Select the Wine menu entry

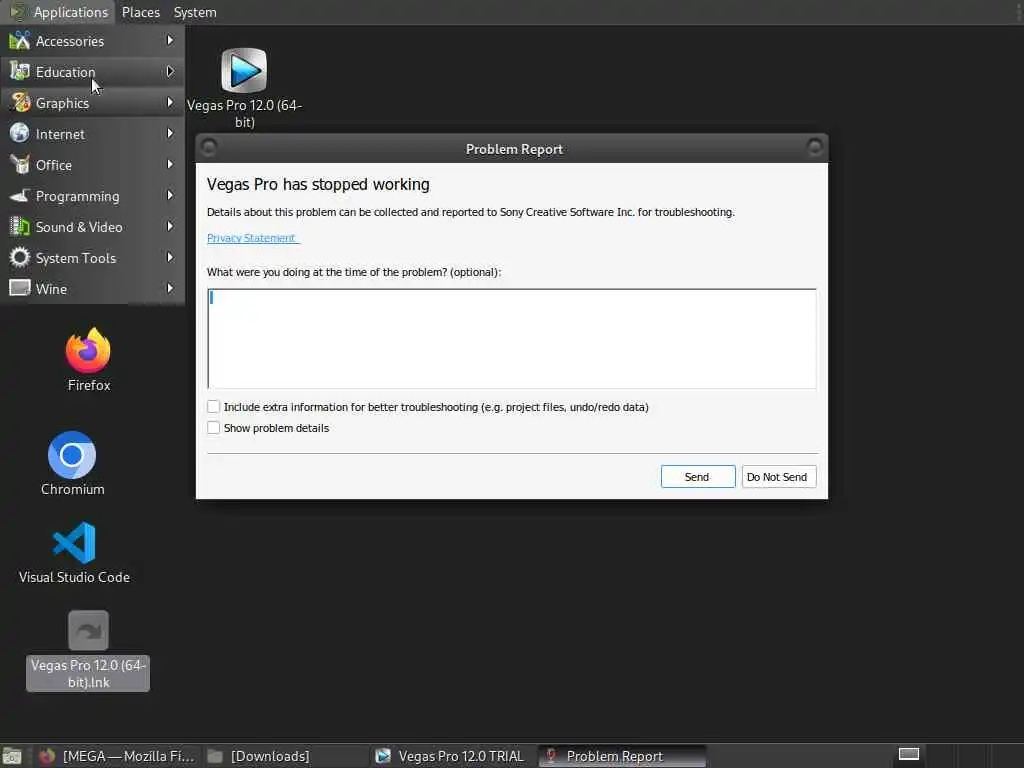[x=93, y=288]
